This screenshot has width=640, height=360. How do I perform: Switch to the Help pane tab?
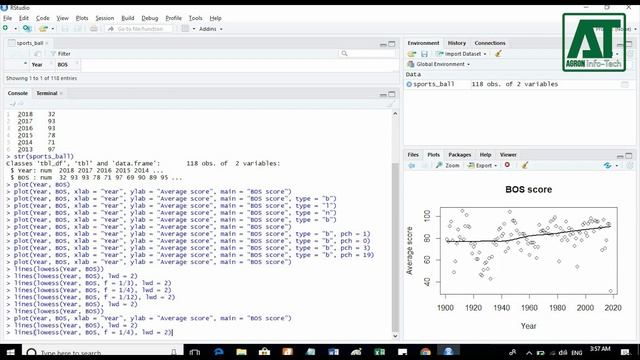pos(485,155)
